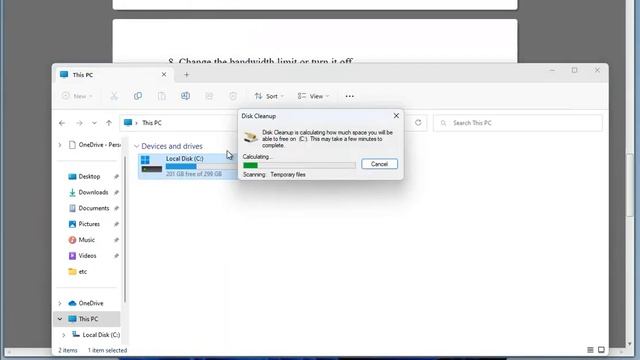Open Downloads in quick access
The image size is (640, 360).
93,192
